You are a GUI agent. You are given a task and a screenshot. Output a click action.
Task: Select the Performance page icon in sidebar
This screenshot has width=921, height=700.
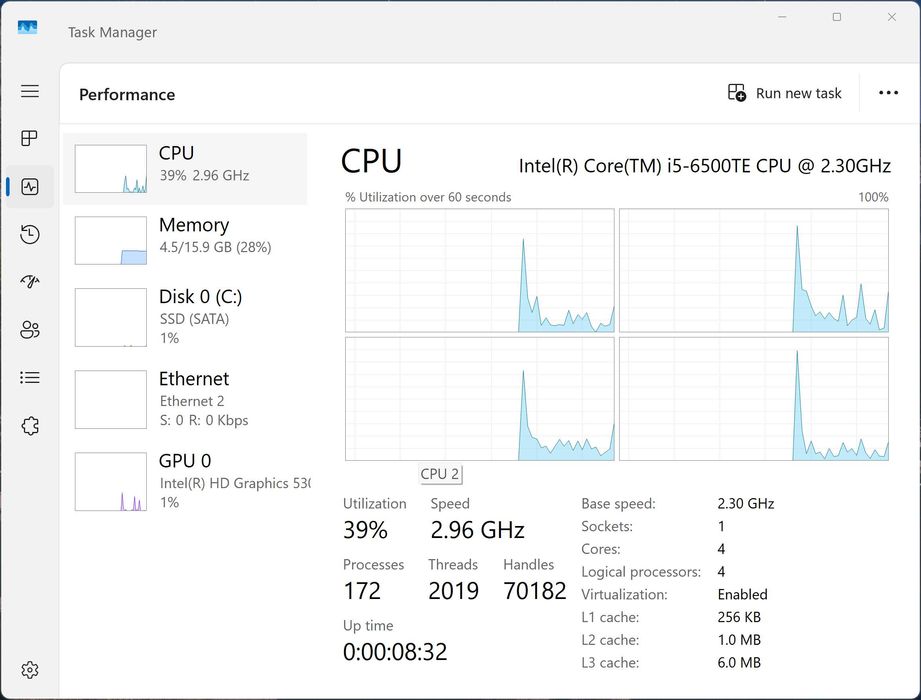pyautogui.click(x=30, y=187)
